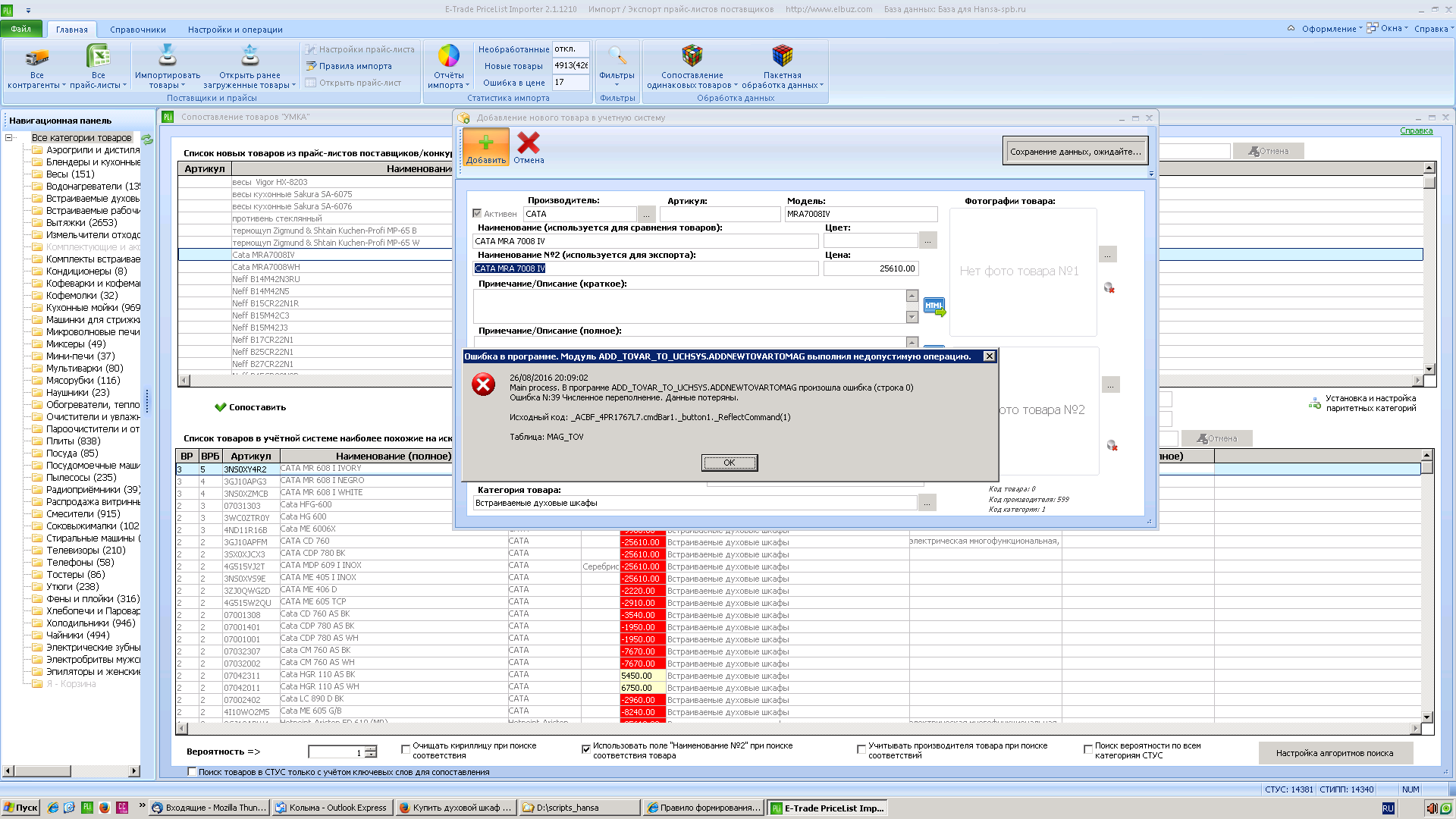
Task: Click the Модель input field
Action: coord(861,215)
